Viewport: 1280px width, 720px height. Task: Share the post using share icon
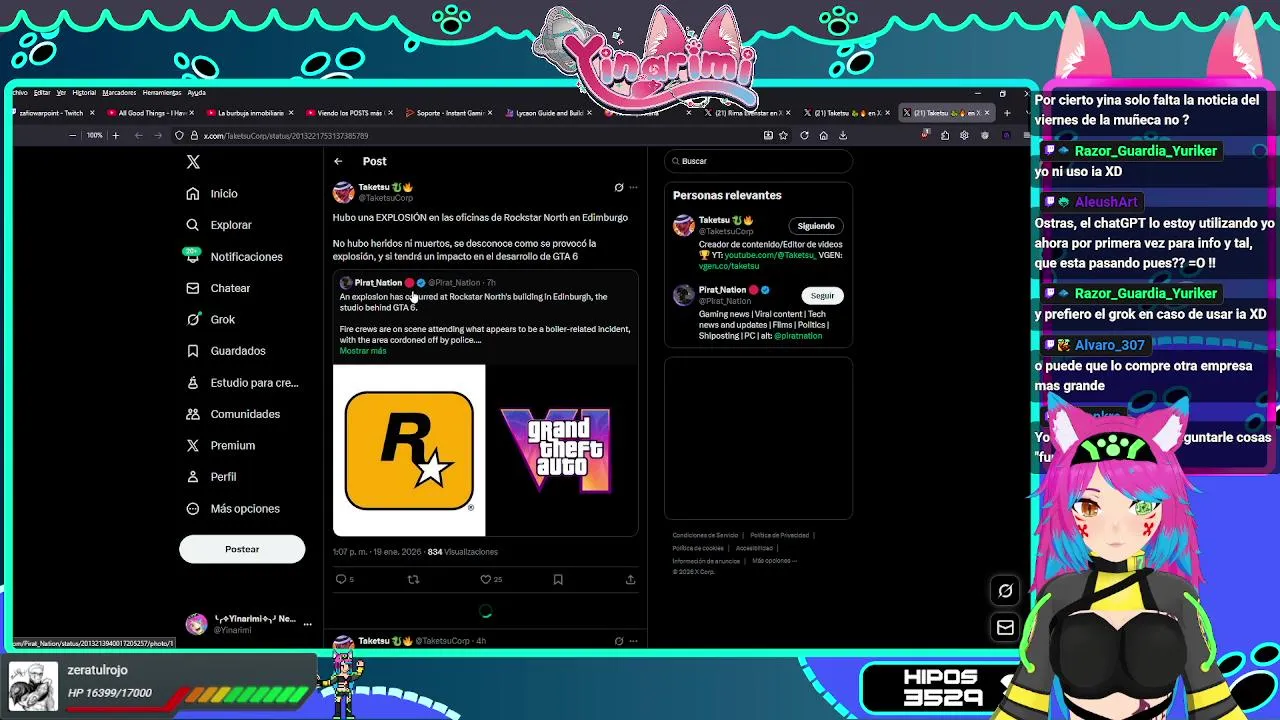point(630,579)
